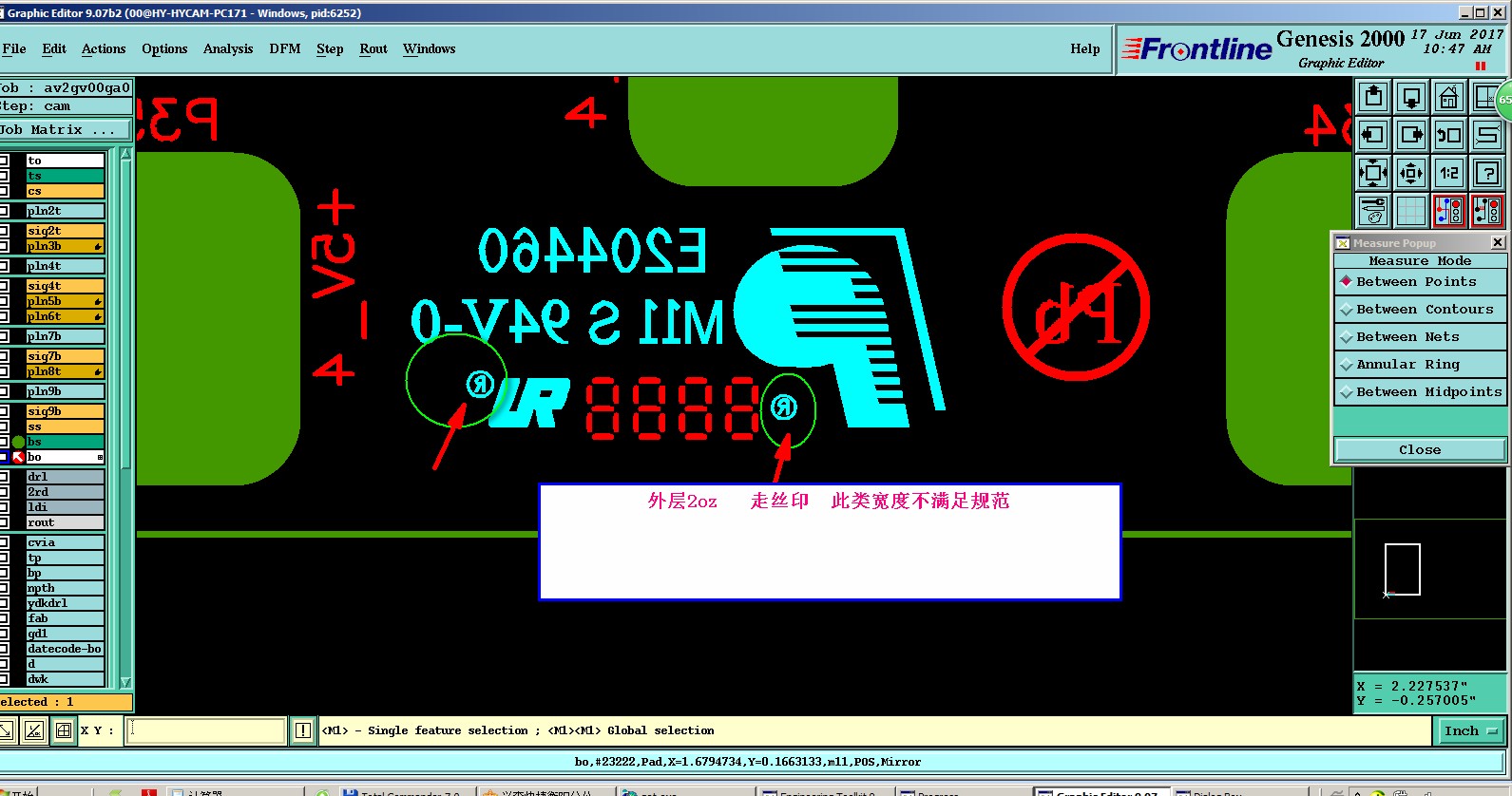Viewport: 1512px width, 796px height.
Task: Open the File menu
Action: (x=14, y=49)
